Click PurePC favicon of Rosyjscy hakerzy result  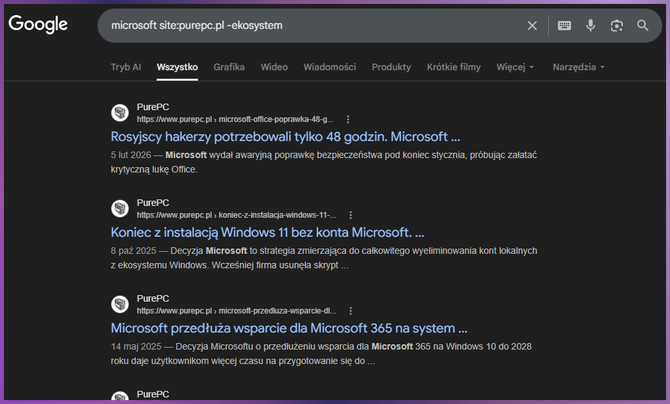(x=120, y=113)
